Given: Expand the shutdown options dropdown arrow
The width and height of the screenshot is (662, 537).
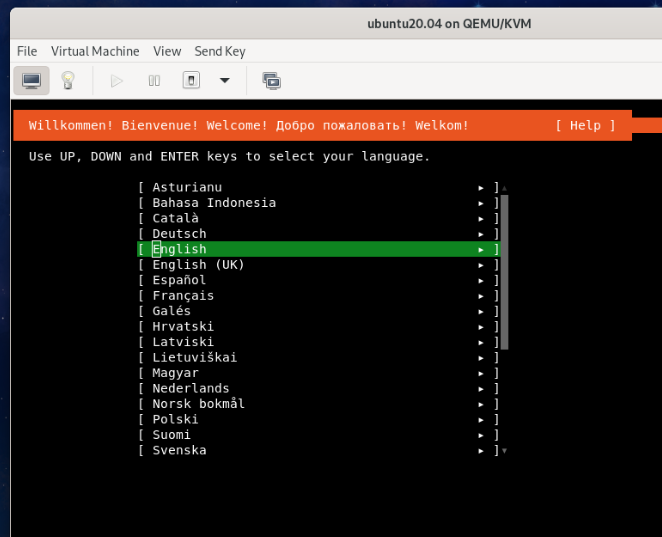Looking at the screenshot, I should click(x=224, y=80).
